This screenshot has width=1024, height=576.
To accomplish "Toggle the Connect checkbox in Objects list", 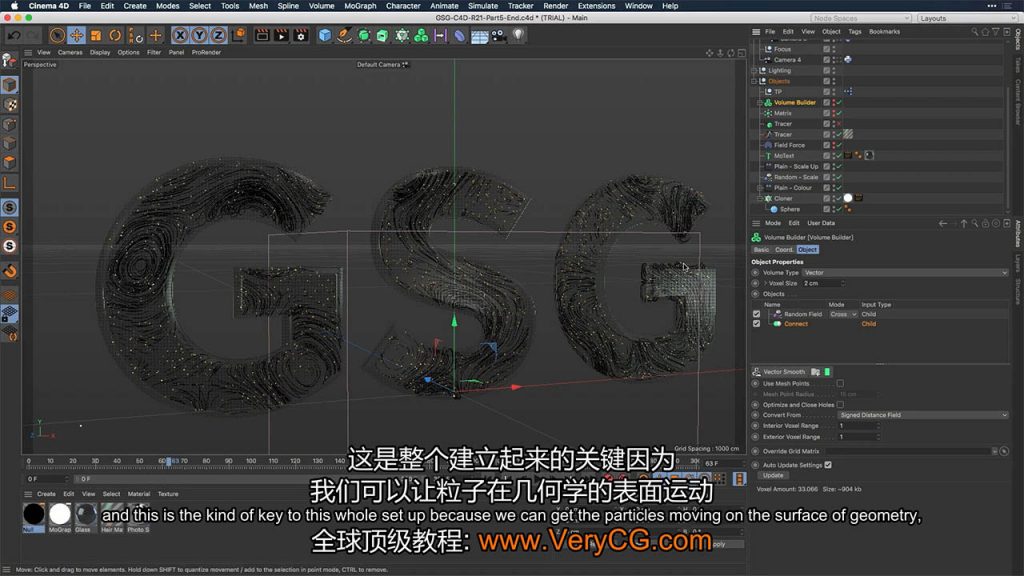I will (757, 324).
